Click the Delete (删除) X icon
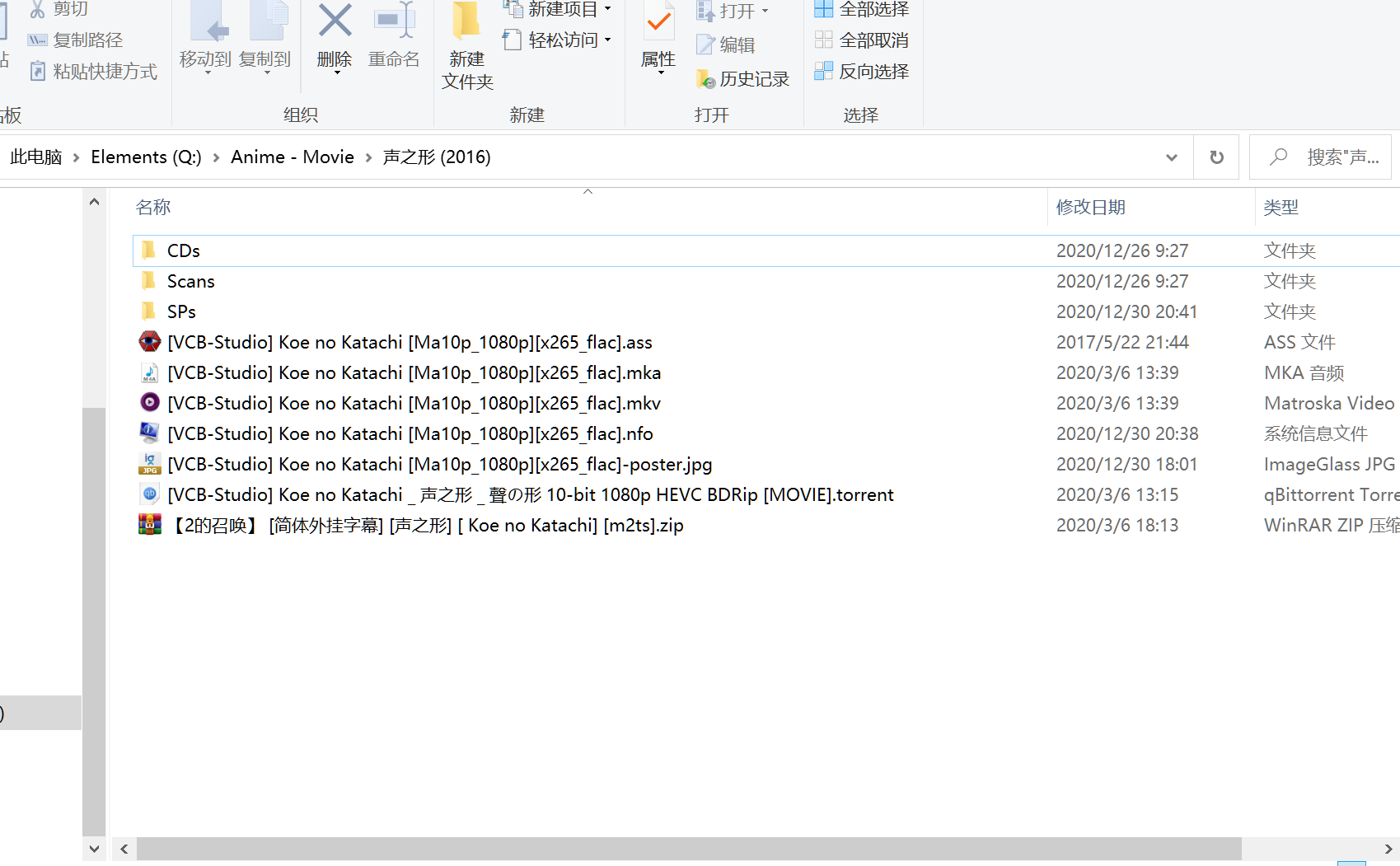 tap(335, 21)
